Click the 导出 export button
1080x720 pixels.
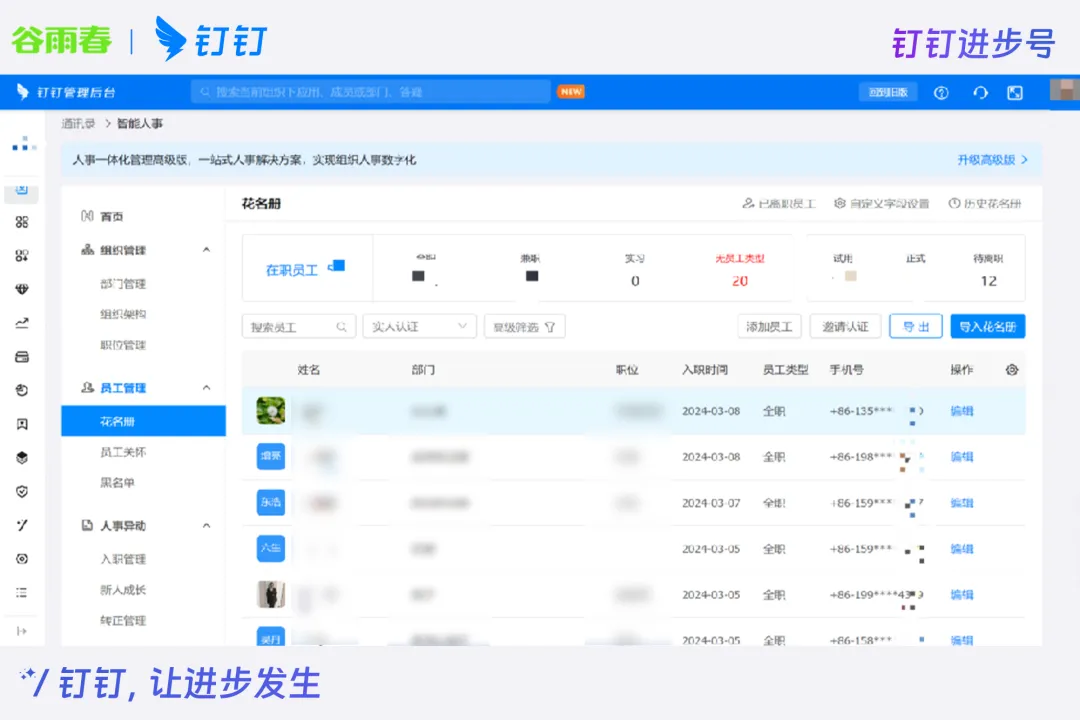point(916,327)
